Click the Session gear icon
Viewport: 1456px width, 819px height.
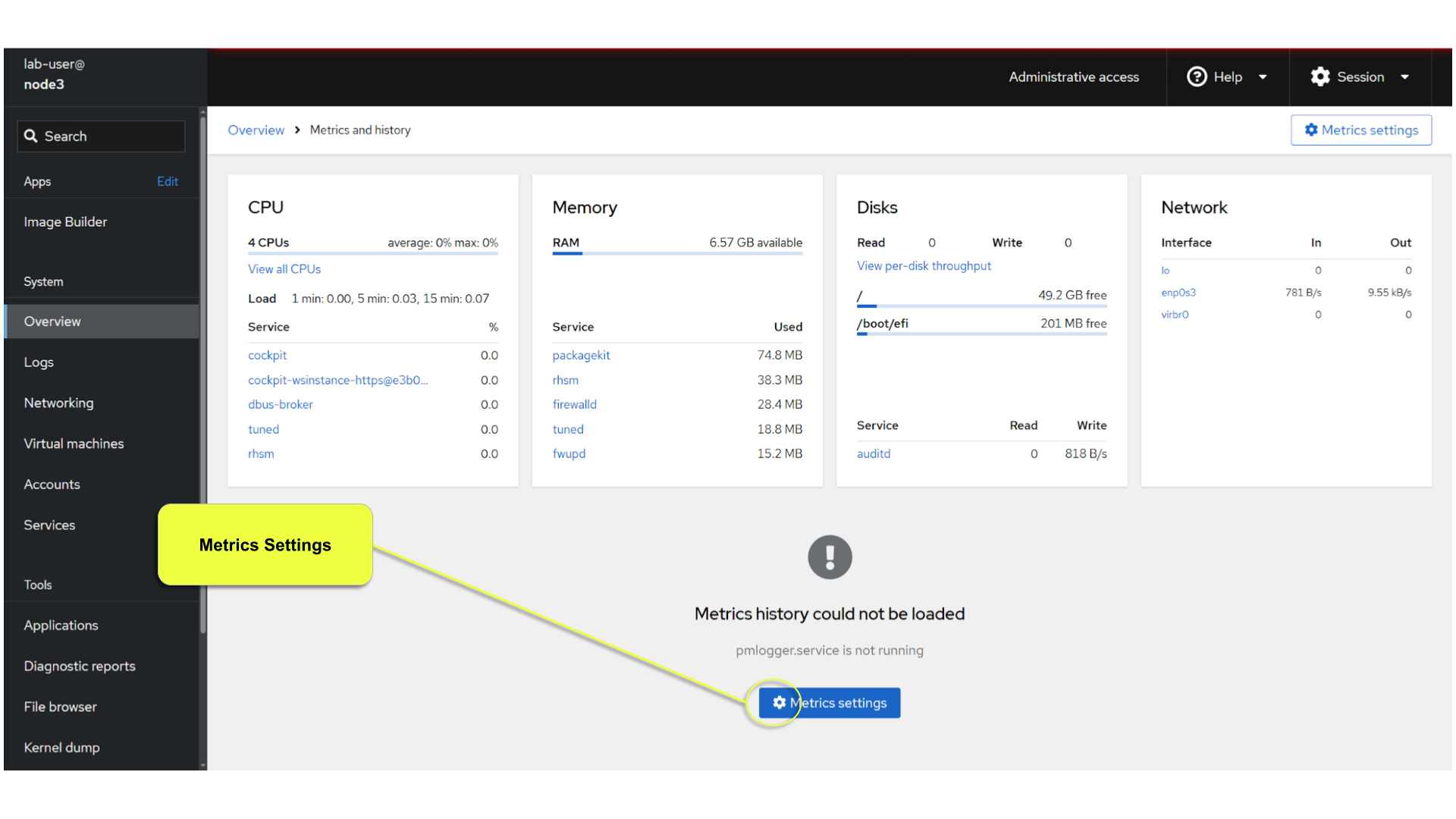[1320, 77]
